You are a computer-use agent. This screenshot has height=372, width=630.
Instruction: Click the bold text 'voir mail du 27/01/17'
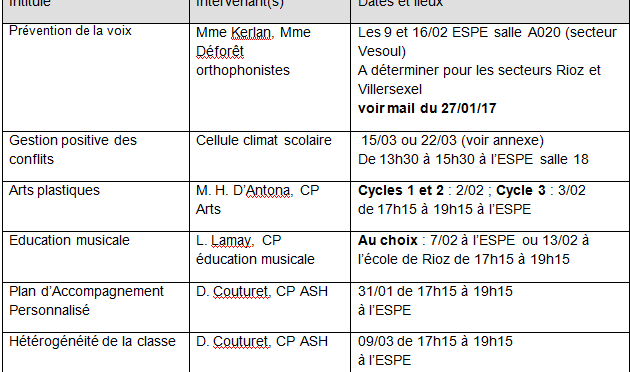pos(427,108)
